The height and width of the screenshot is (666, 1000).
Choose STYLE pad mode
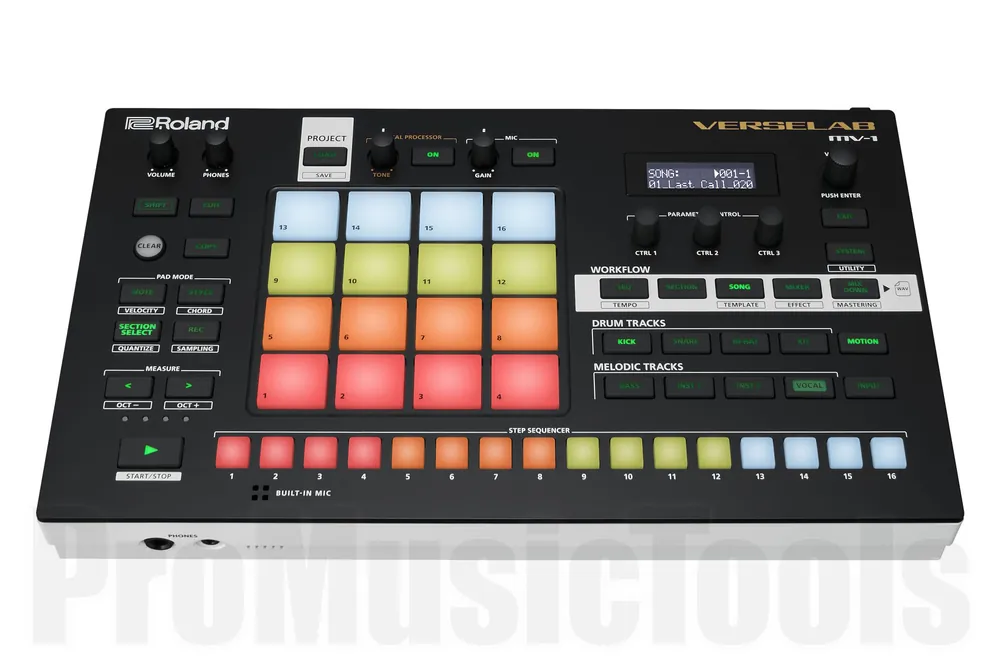201,293
